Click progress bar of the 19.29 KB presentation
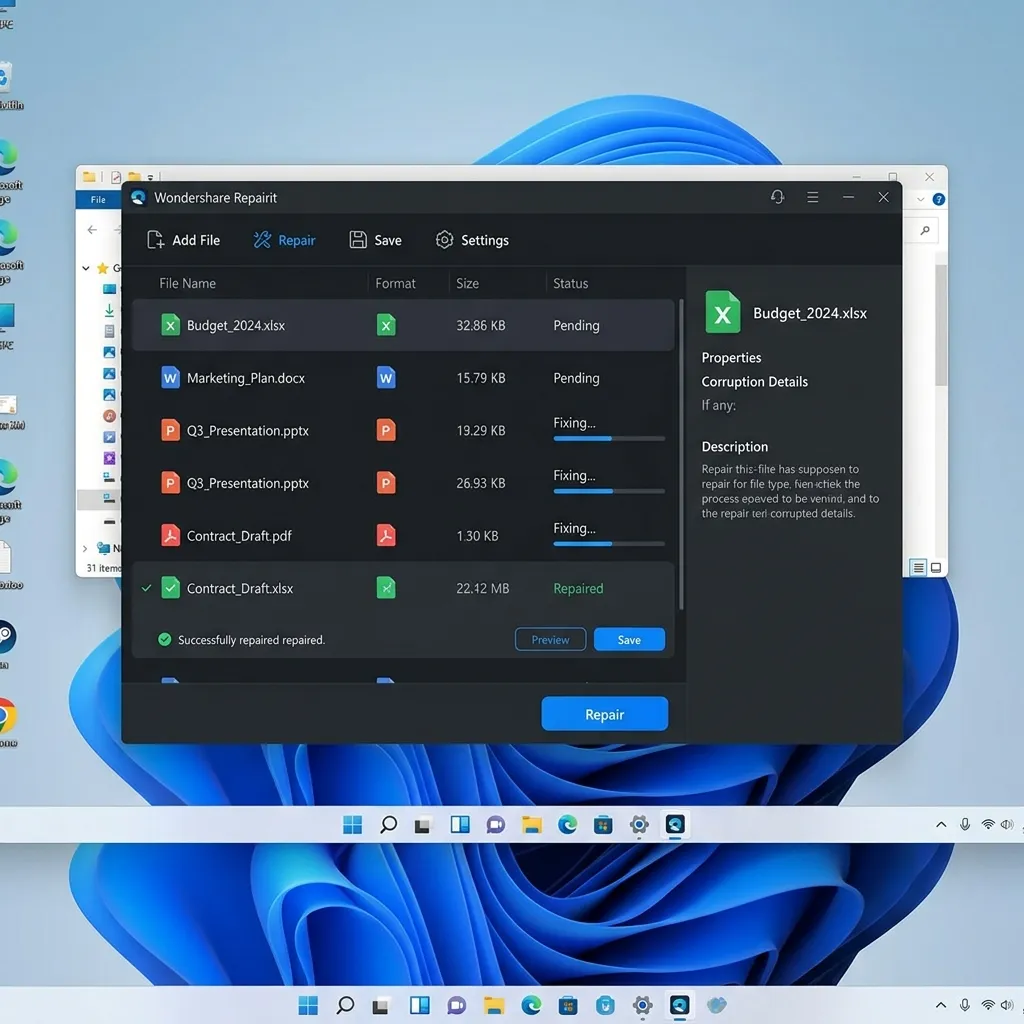 [609, 439]
